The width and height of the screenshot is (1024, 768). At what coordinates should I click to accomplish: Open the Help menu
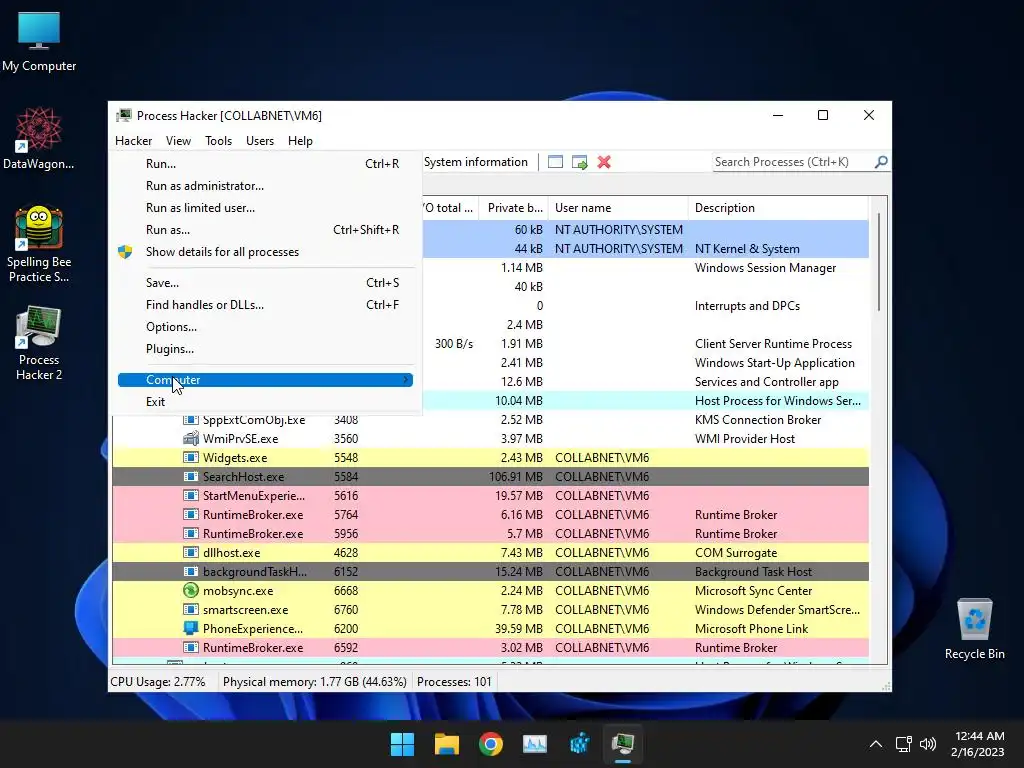(x=300, y=141)
